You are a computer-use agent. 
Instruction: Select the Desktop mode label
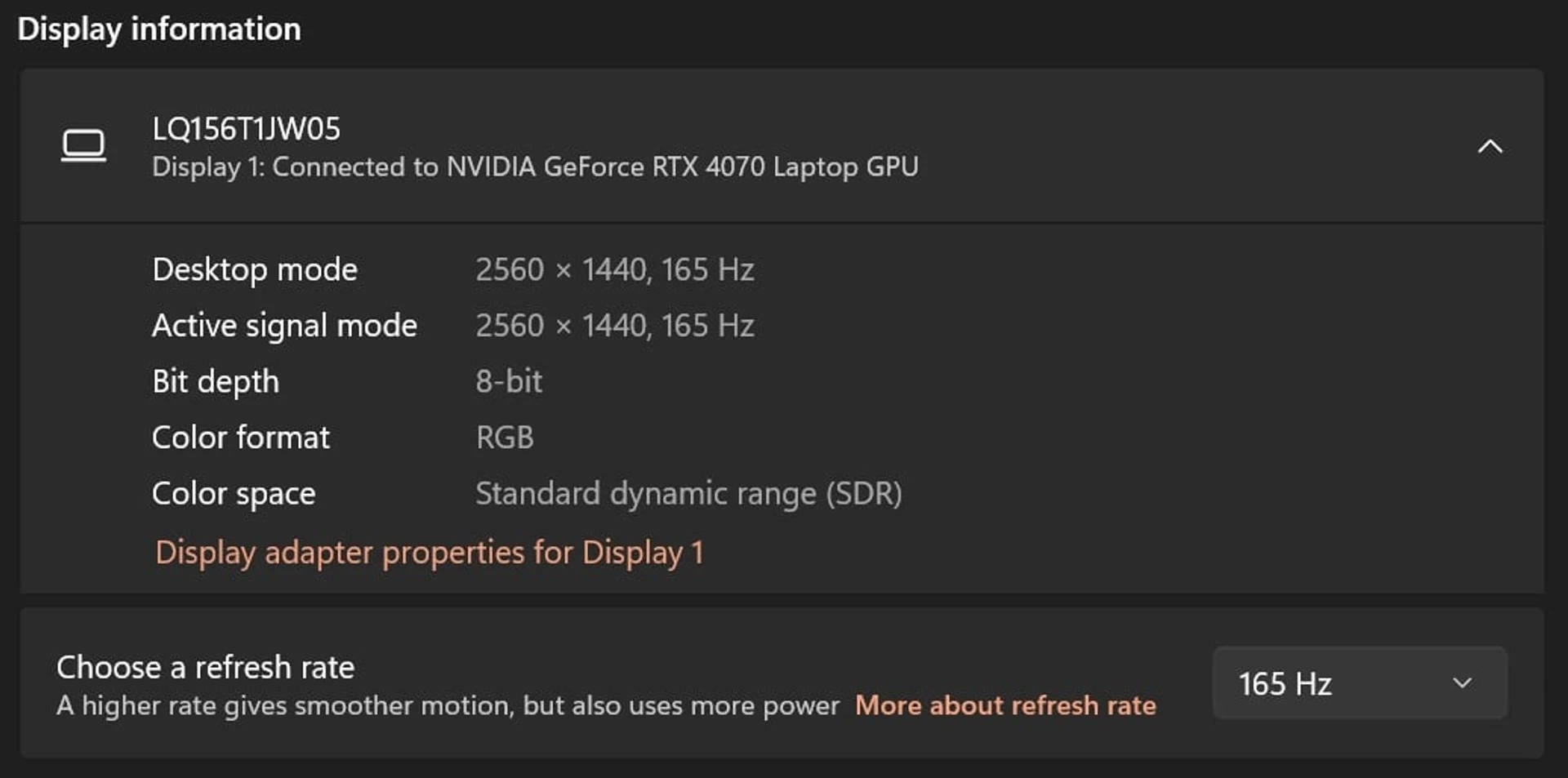coord(255,270)
